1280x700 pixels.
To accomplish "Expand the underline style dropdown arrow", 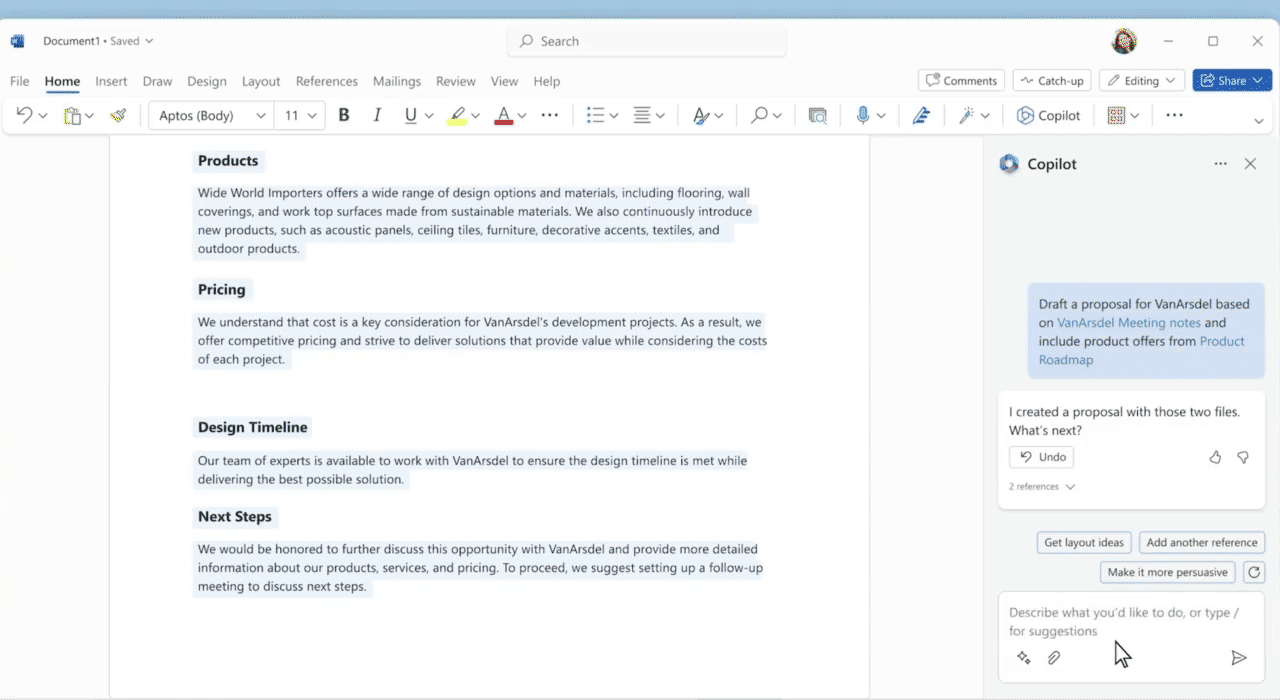I will pyautogui.click(x=429, y=116).
